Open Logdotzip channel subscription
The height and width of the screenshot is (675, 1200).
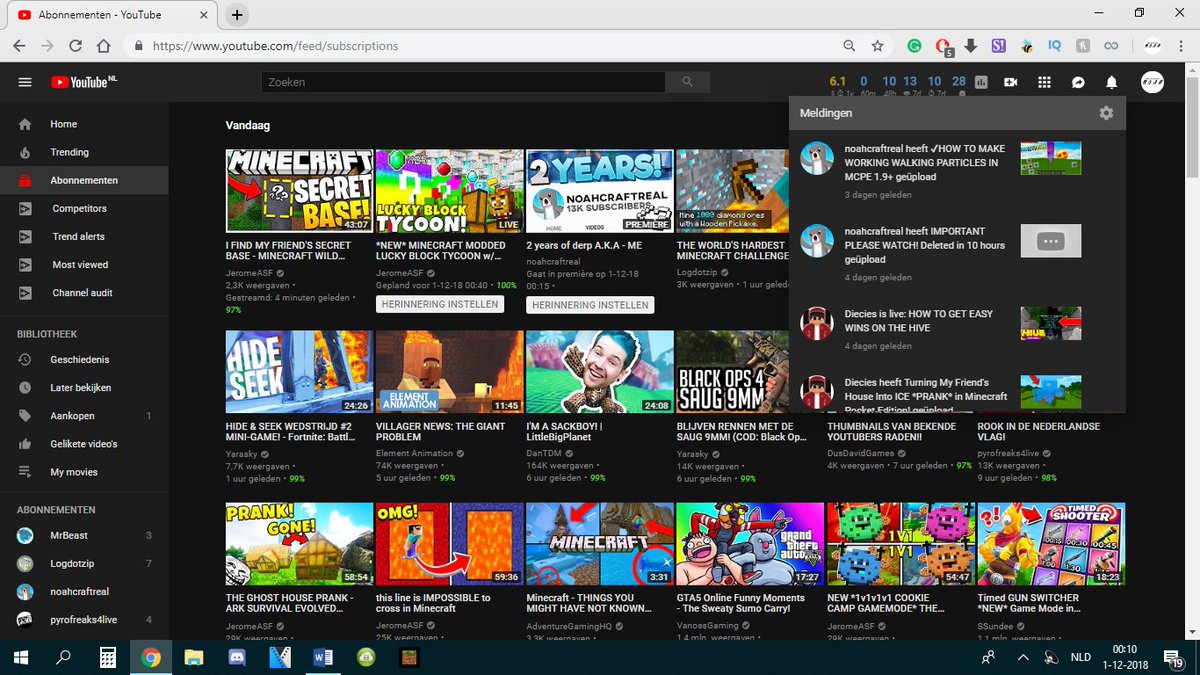[84, 563]
